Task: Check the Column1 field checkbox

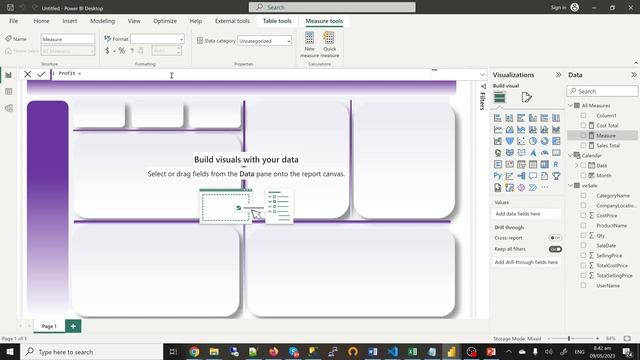Action: point(583,116)
